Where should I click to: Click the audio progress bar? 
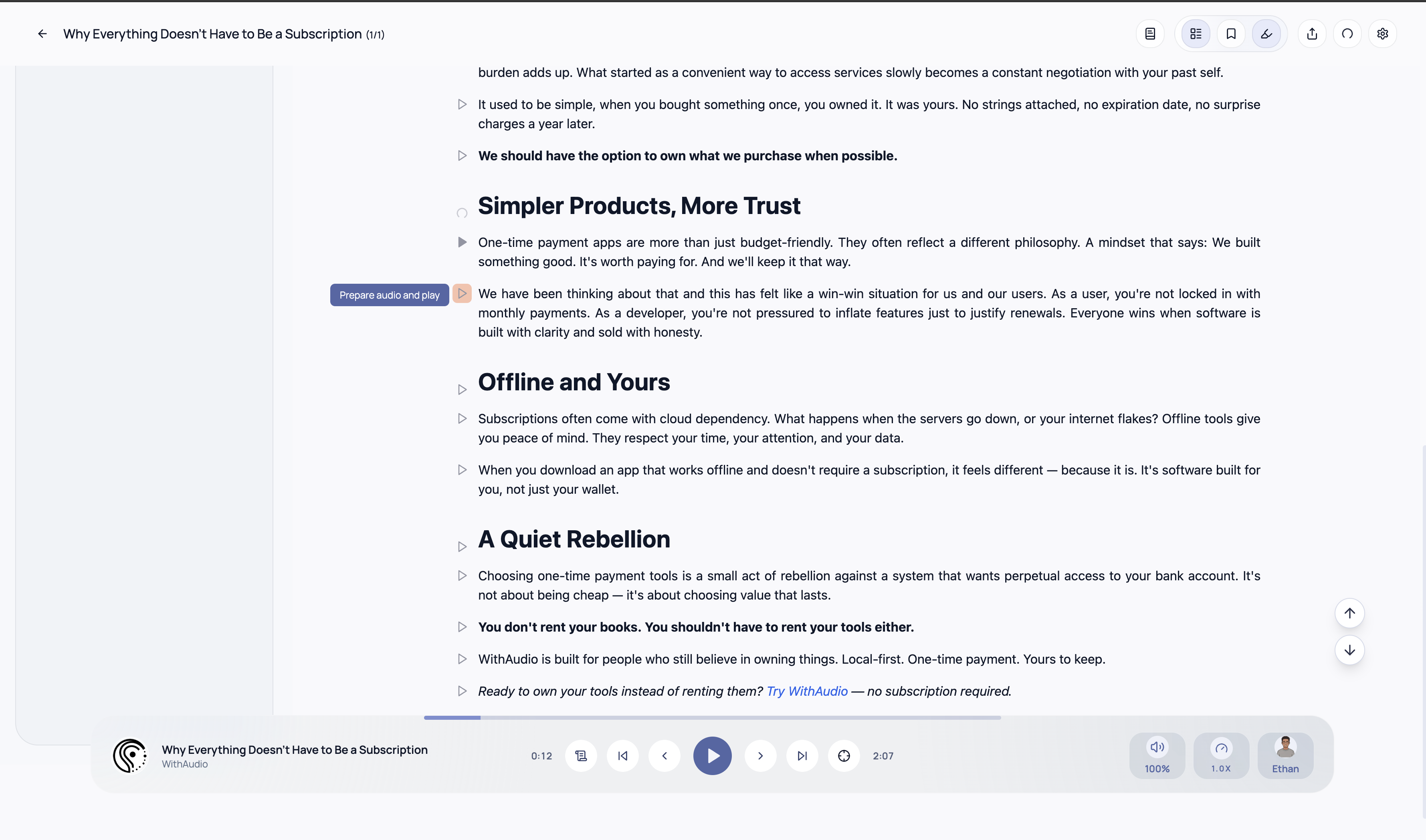(712, 718)
